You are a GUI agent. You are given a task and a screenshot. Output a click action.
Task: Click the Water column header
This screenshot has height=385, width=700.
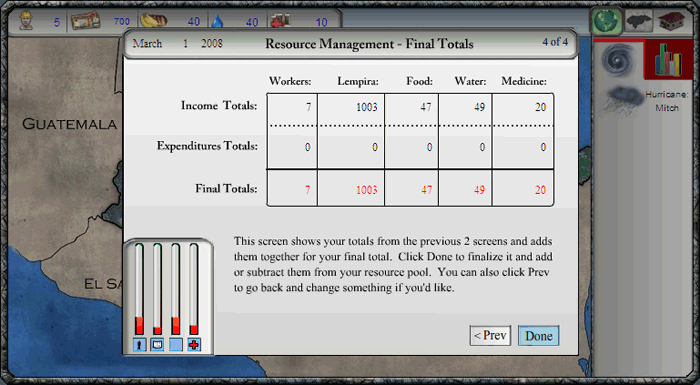point(471,81)
